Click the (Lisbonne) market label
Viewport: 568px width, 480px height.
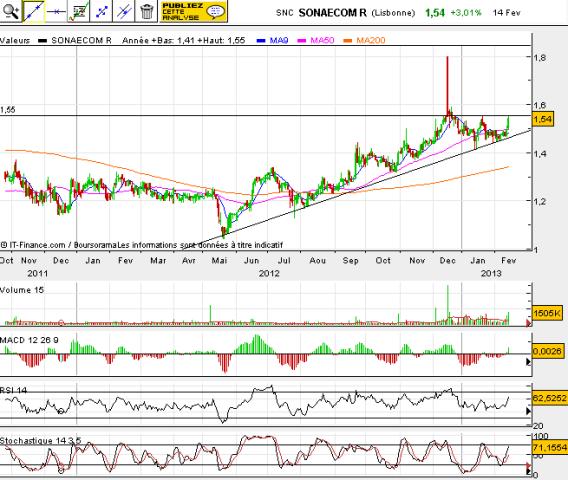(x=393, y=13)
